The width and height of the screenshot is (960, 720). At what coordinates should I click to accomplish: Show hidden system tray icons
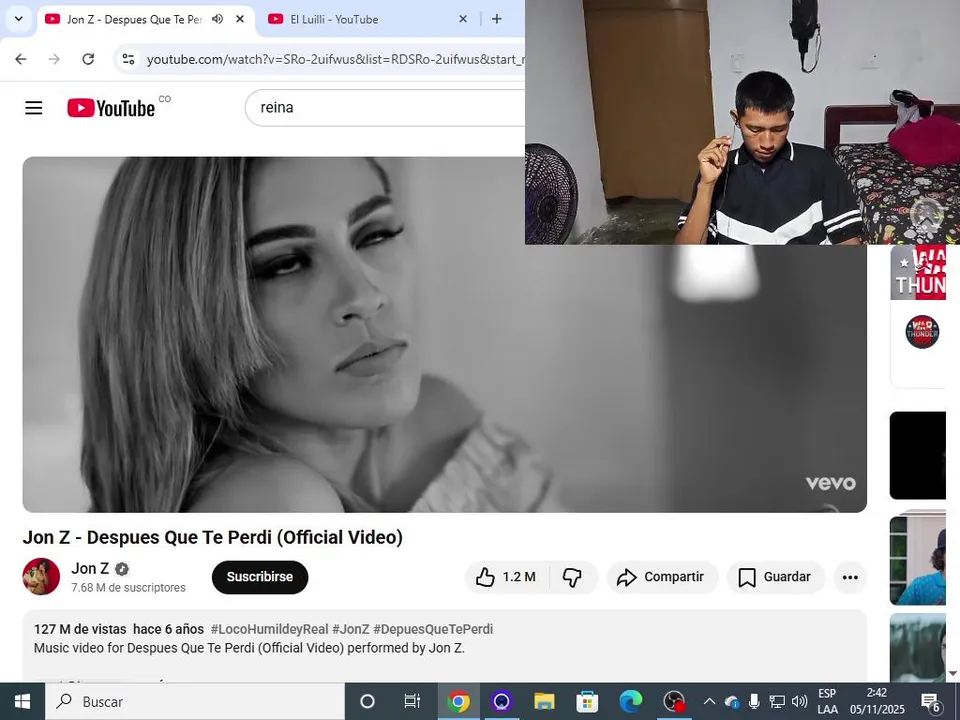tap(709, 702)
